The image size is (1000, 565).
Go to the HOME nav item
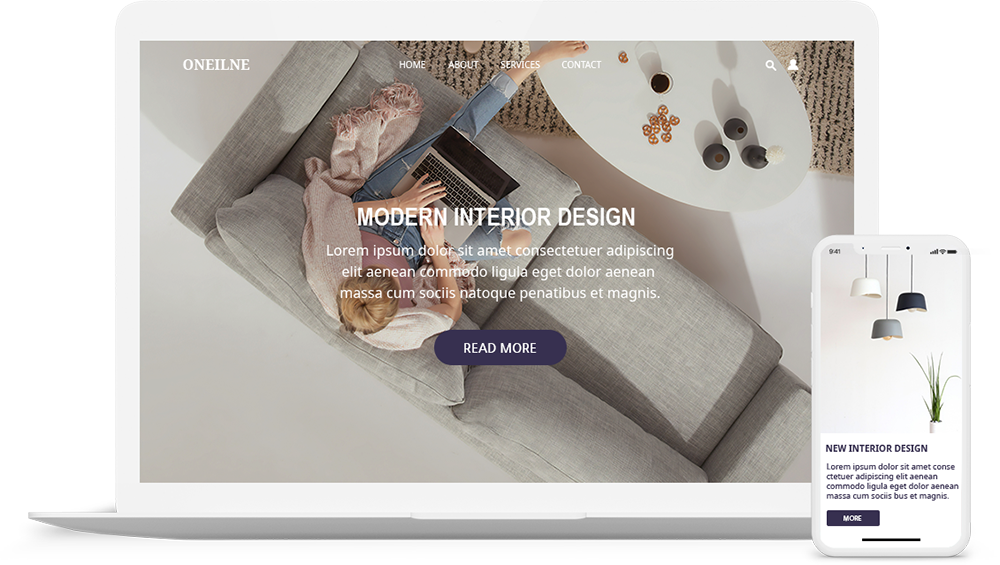pos(412,64)
